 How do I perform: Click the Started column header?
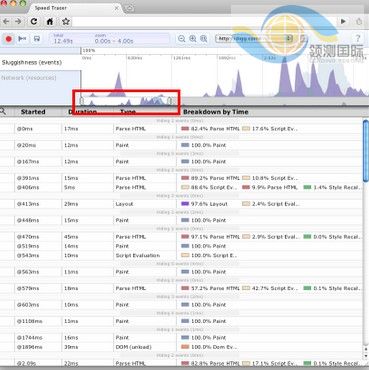tap(33, 112)
